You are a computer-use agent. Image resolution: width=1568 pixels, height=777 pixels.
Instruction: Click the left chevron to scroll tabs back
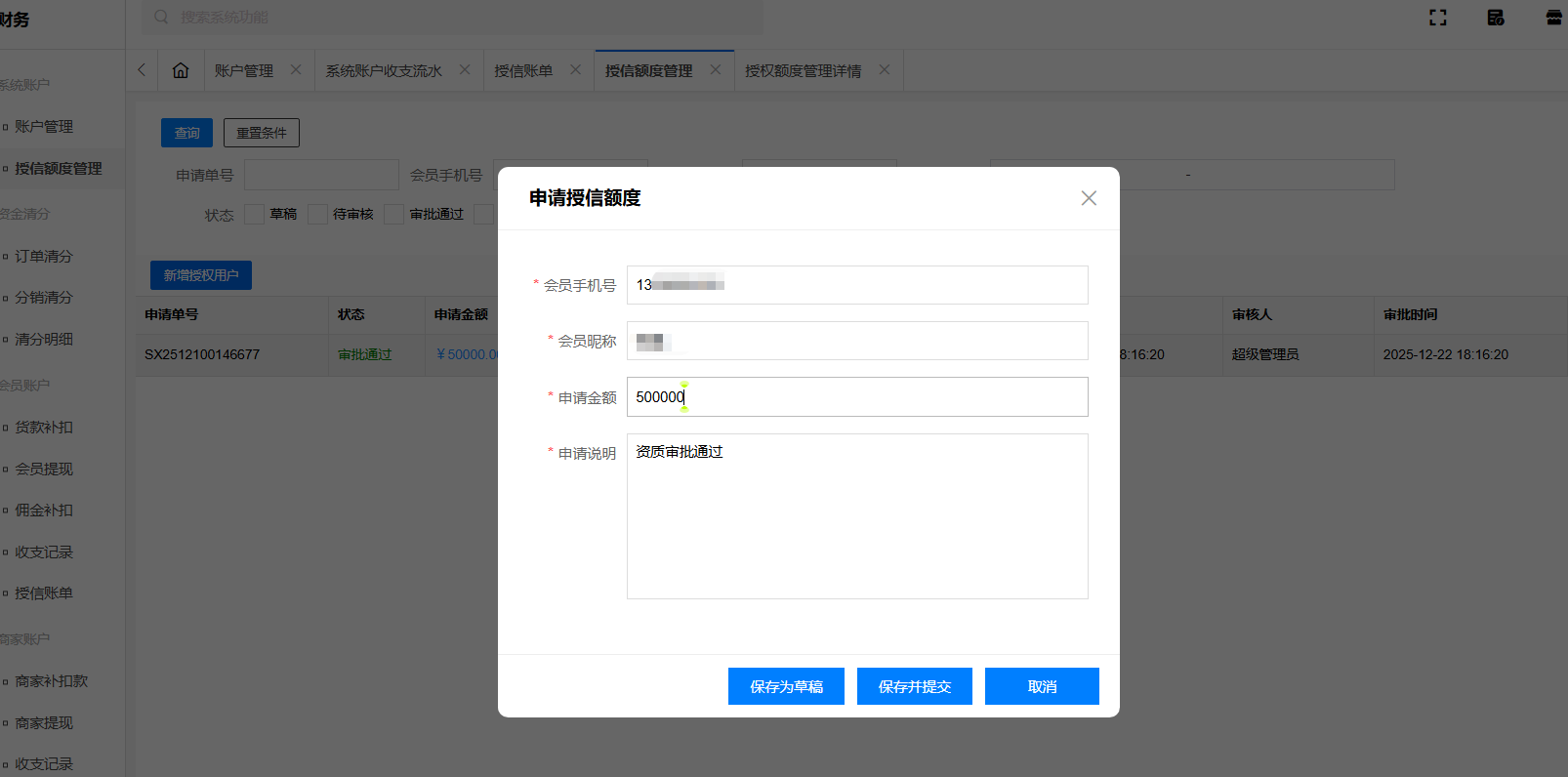142,69
